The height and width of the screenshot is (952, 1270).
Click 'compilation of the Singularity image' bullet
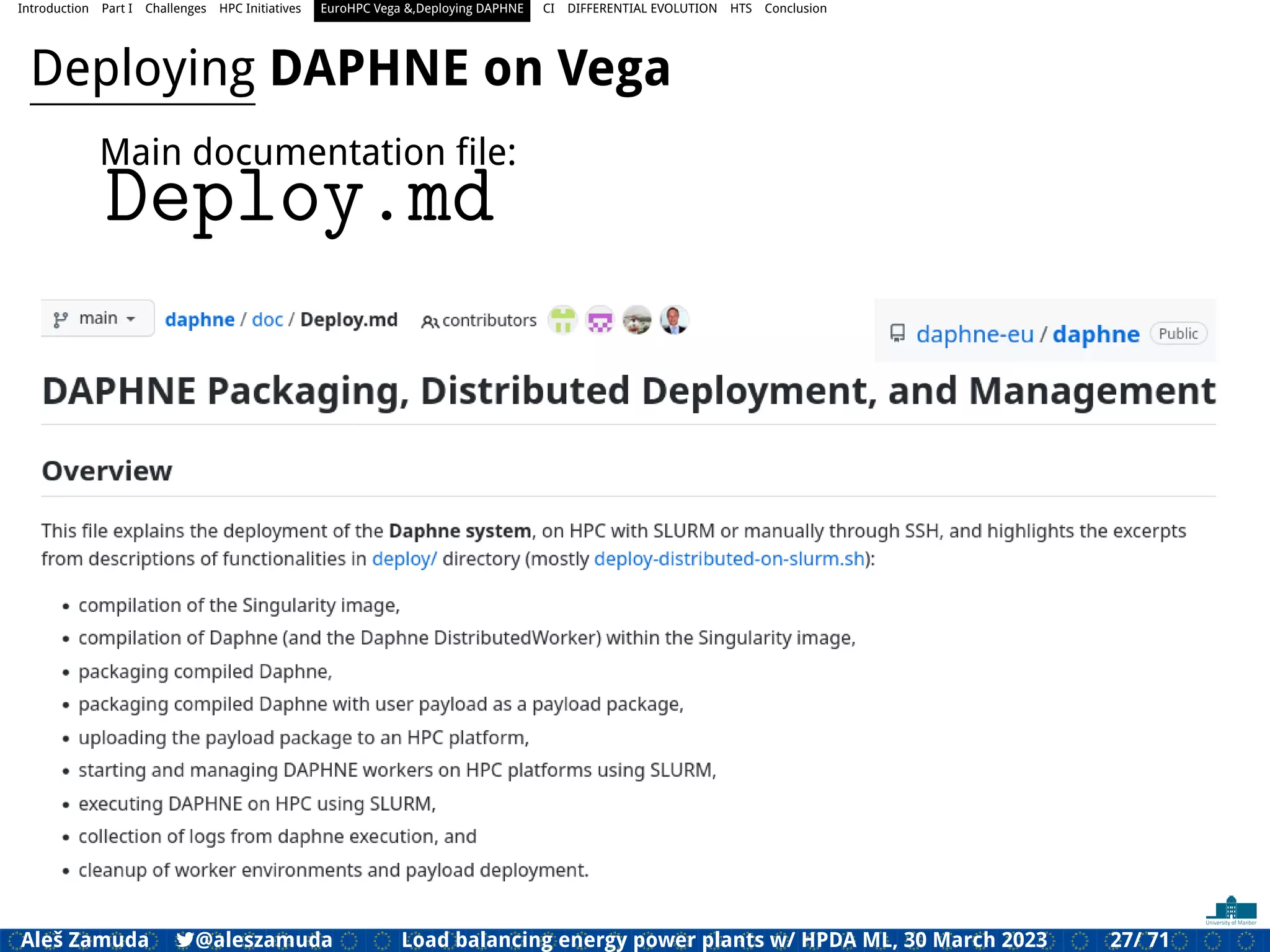(x=239, y=606)
